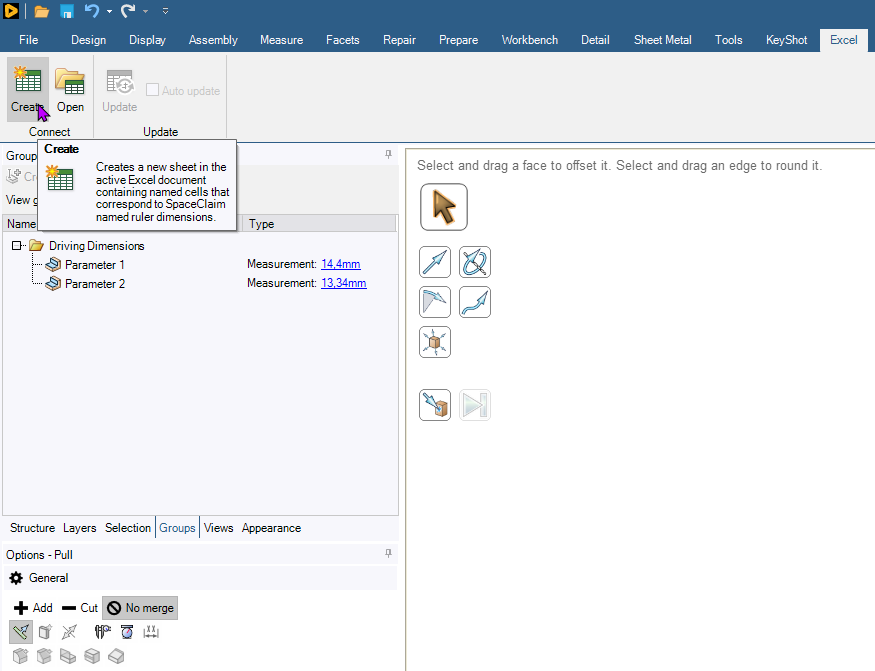The image size is (875, 671).
Task: Click the Update icon in the ribbon
Action: 119,90
